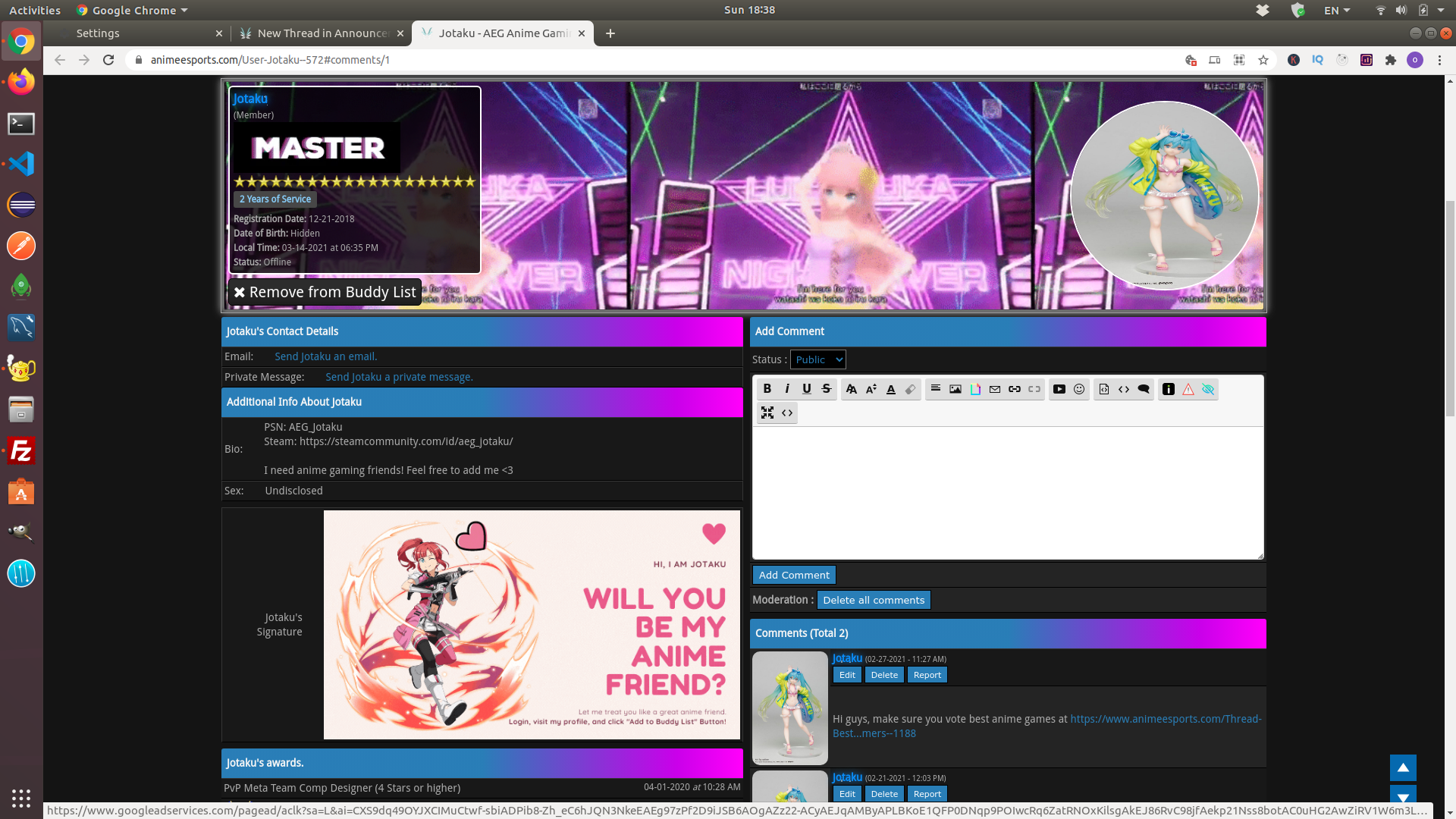Screen dimensions: 1456x819
Task: Click the crossed-eye spoiler icon
Action: (1208, 389)
